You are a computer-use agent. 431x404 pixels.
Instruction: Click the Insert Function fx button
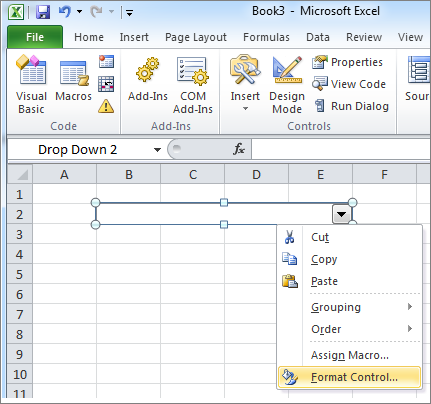239,149
